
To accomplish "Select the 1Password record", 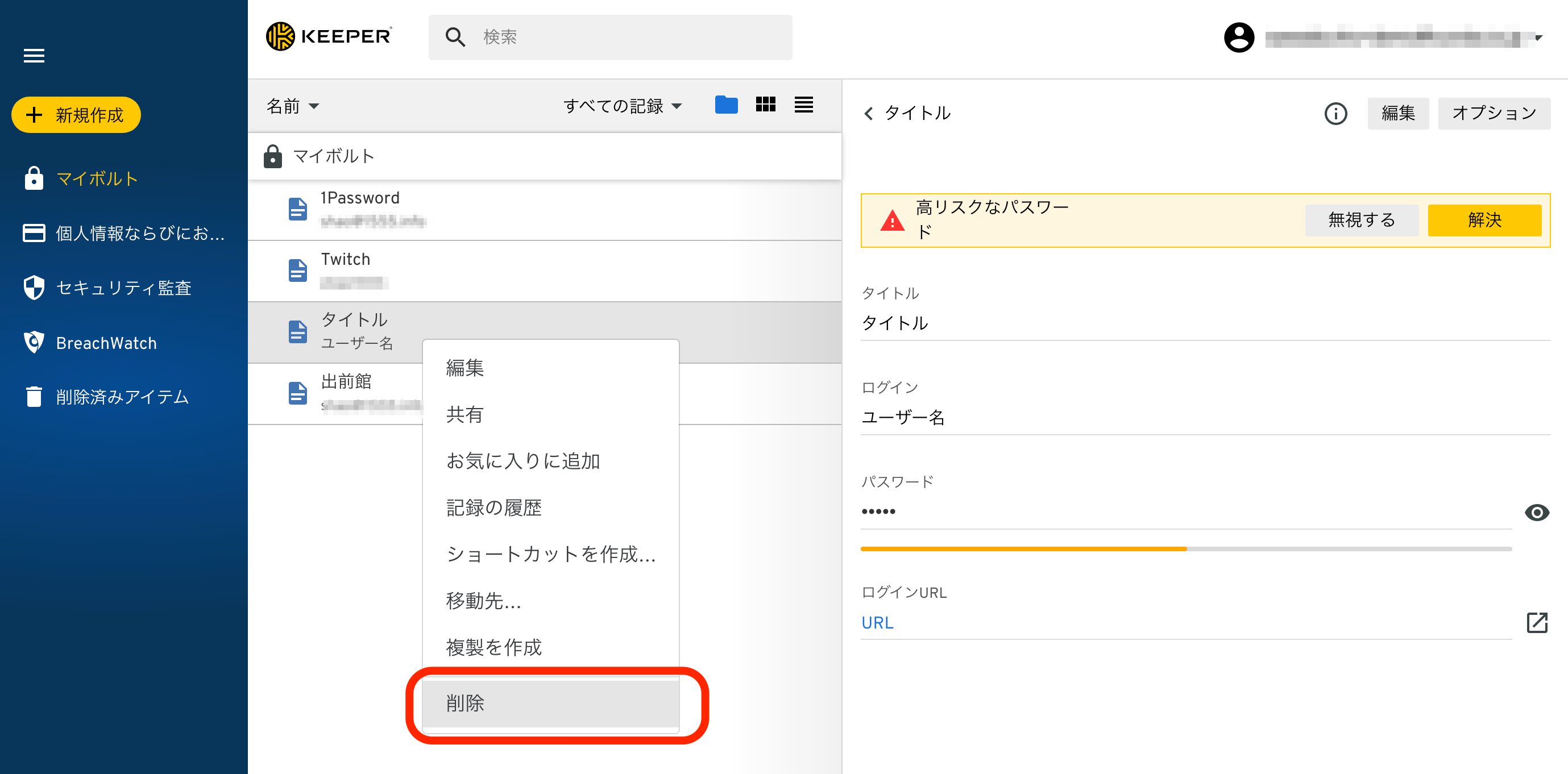I will [545, 209].
